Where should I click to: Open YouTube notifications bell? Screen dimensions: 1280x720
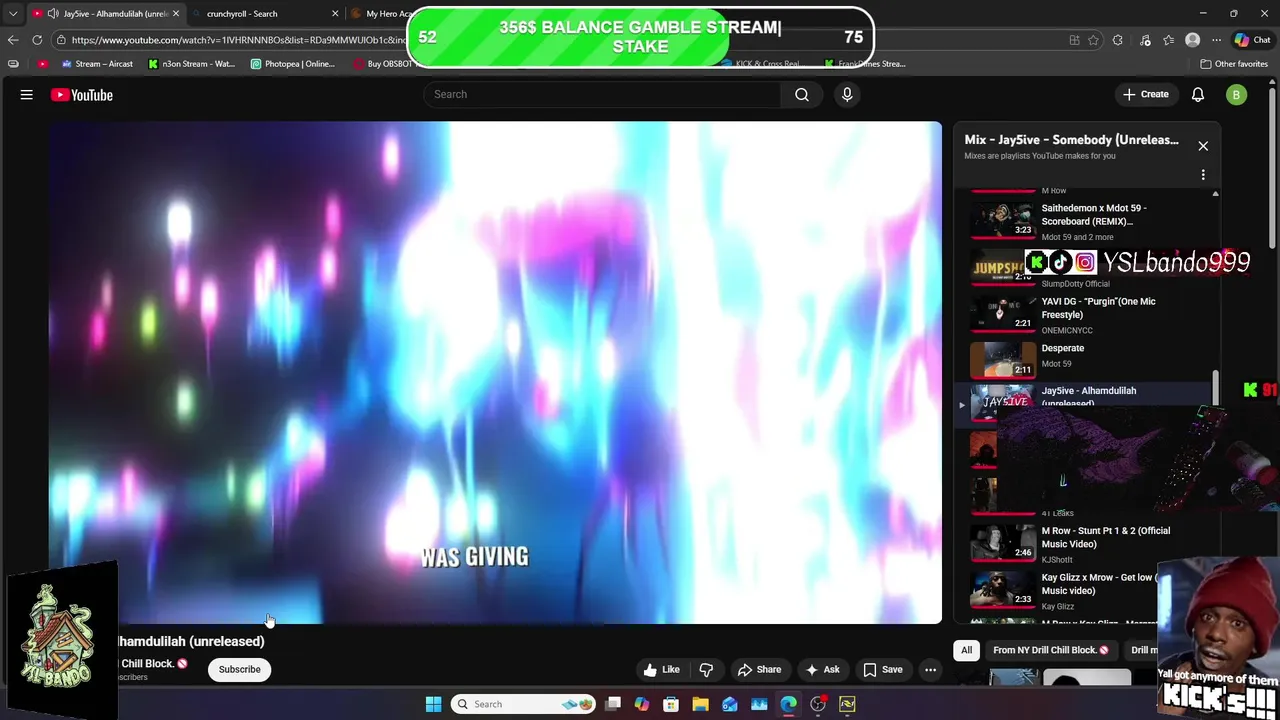tap(1198, 95)
